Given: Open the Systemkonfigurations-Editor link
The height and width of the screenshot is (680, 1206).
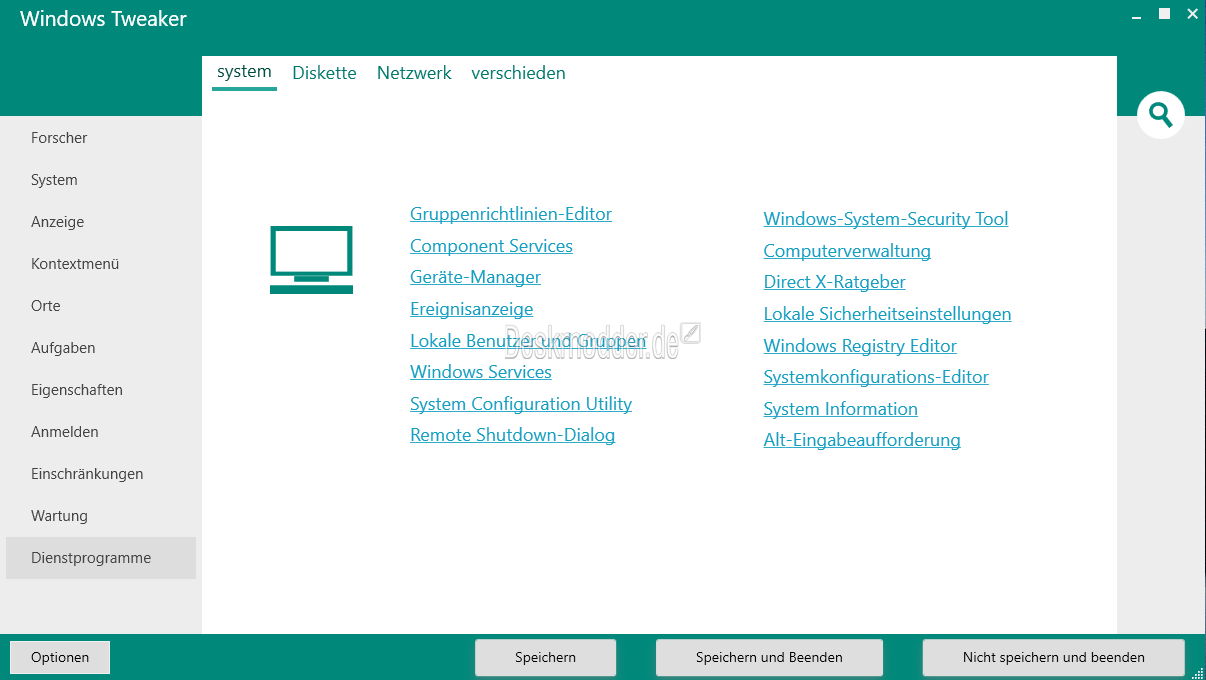Looking at the screenshot, I should 876,377.
